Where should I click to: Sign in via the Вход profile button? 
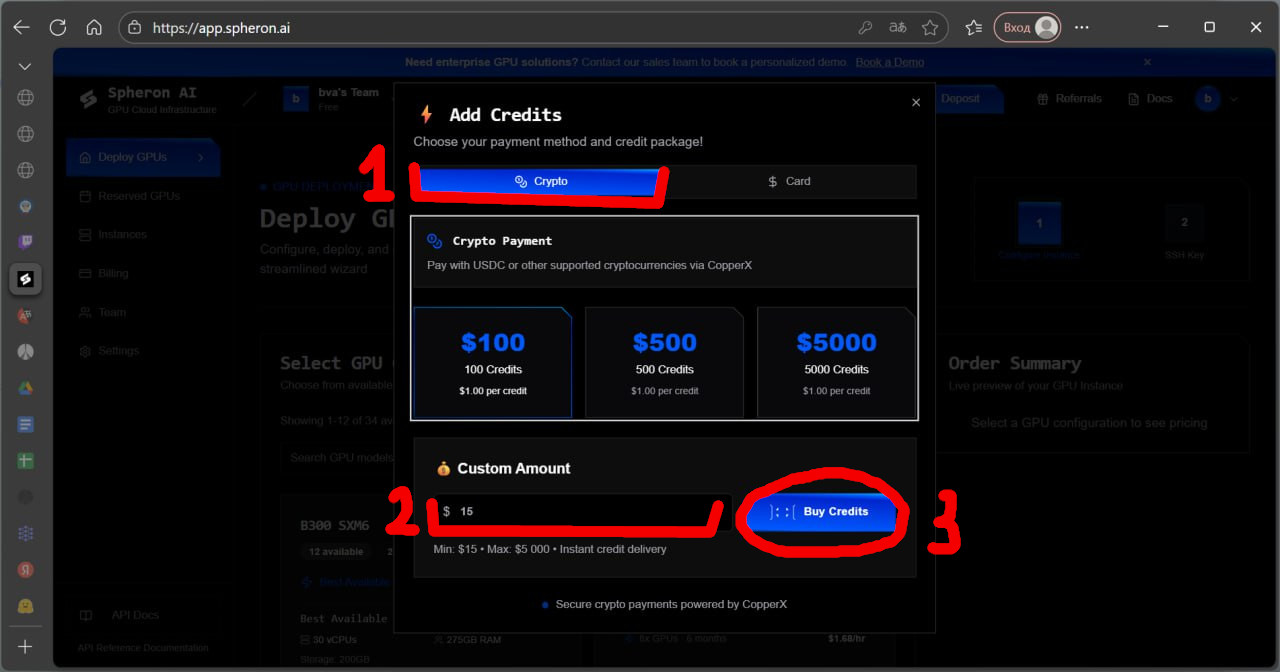point(1027,28)
